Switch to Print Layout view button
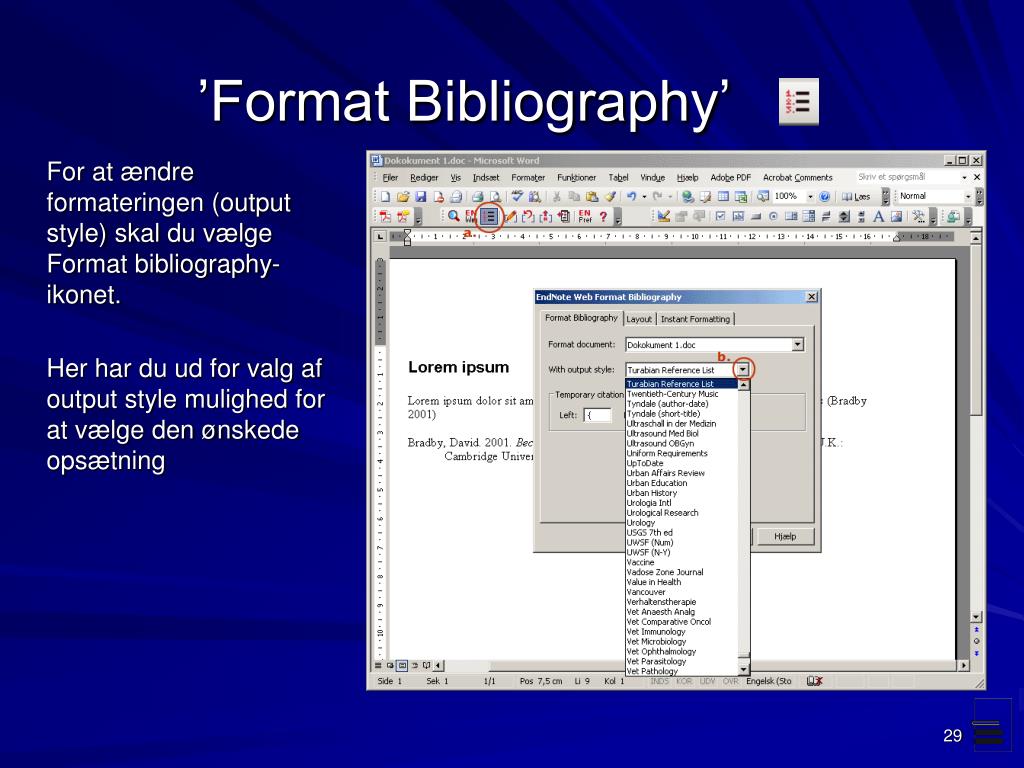 pos(402,665)
